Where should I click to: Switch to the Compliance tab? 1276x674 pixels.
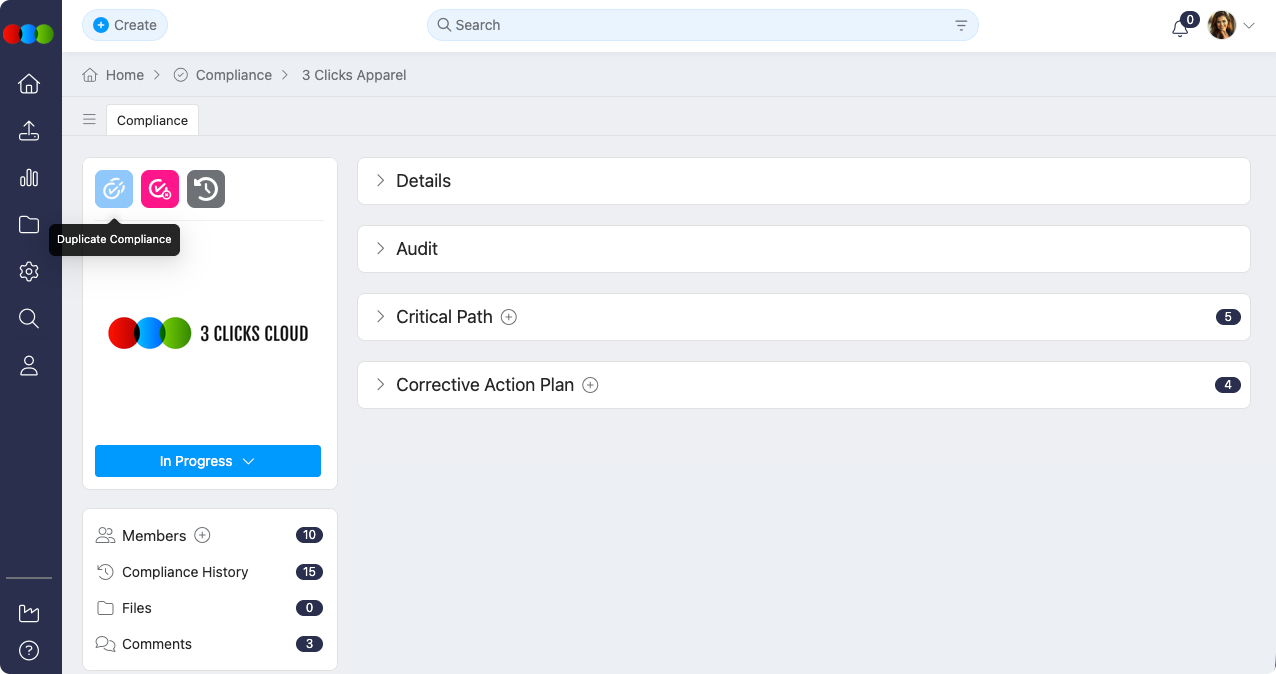pyautogui.click(x=152, y=119)
